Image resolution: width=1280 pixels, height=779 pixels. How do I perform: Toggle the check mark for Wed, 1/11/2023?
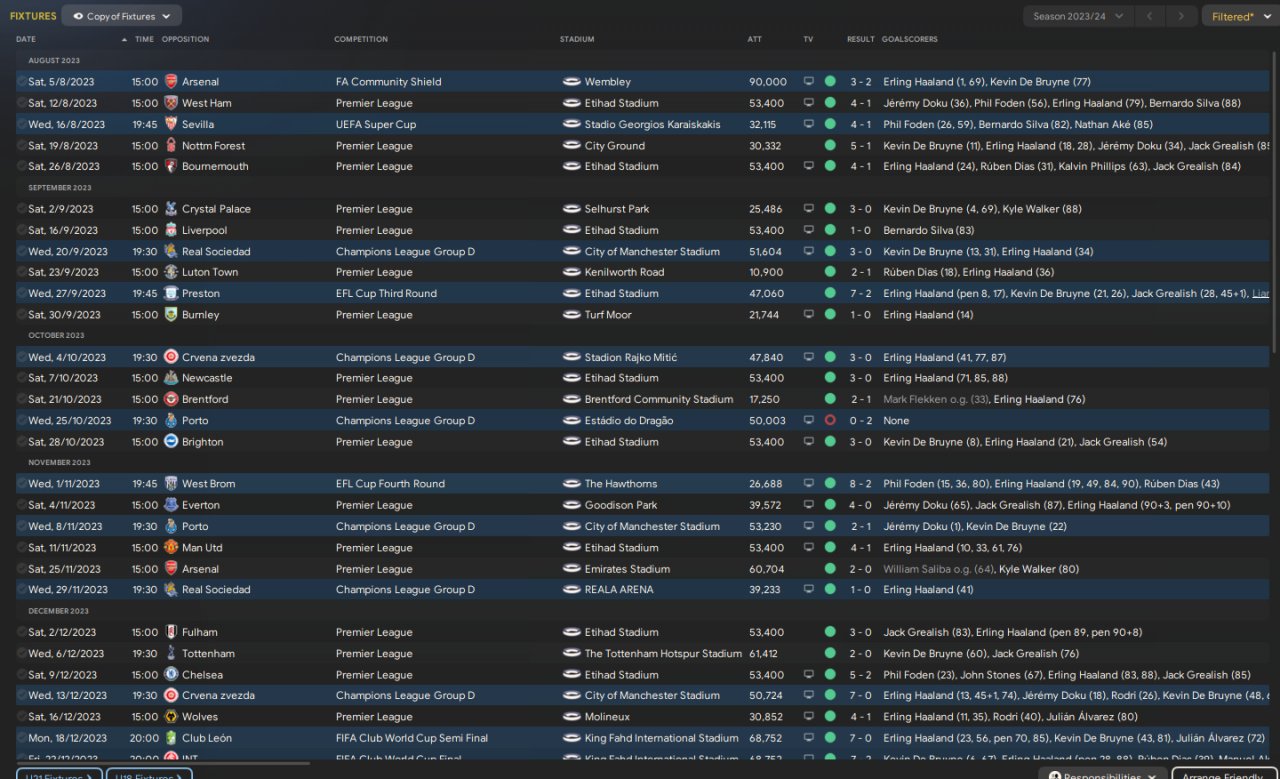point(22,484)
